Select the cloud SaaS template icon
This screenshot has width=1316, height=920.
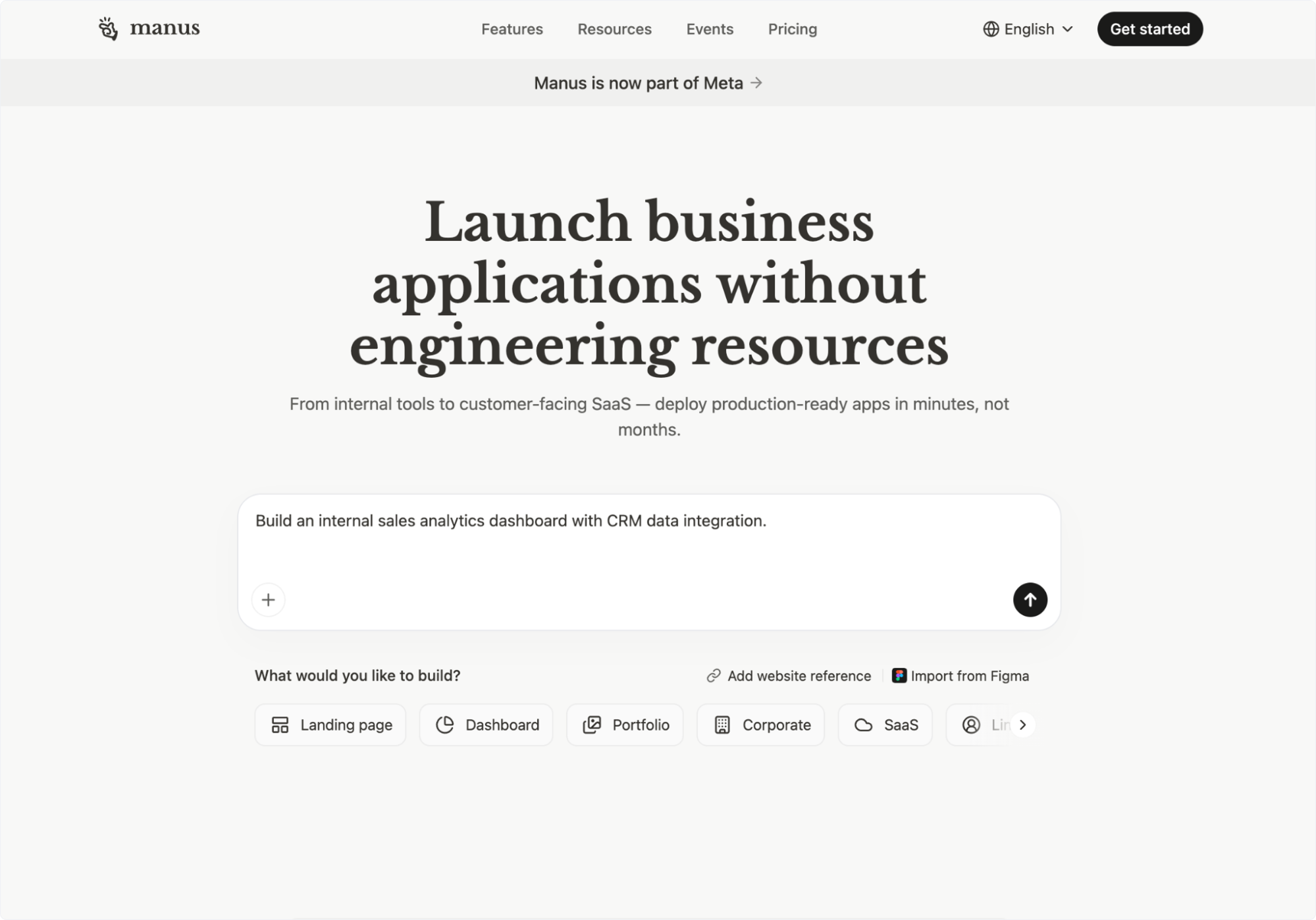click(x=865, y=725)
